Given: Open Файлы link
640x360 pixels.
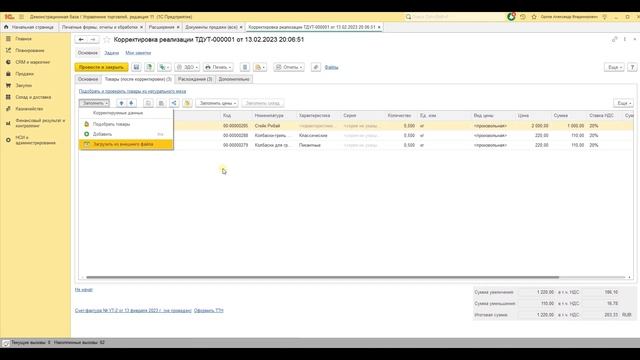Looking at the screenshot, I should click(331, 67).
